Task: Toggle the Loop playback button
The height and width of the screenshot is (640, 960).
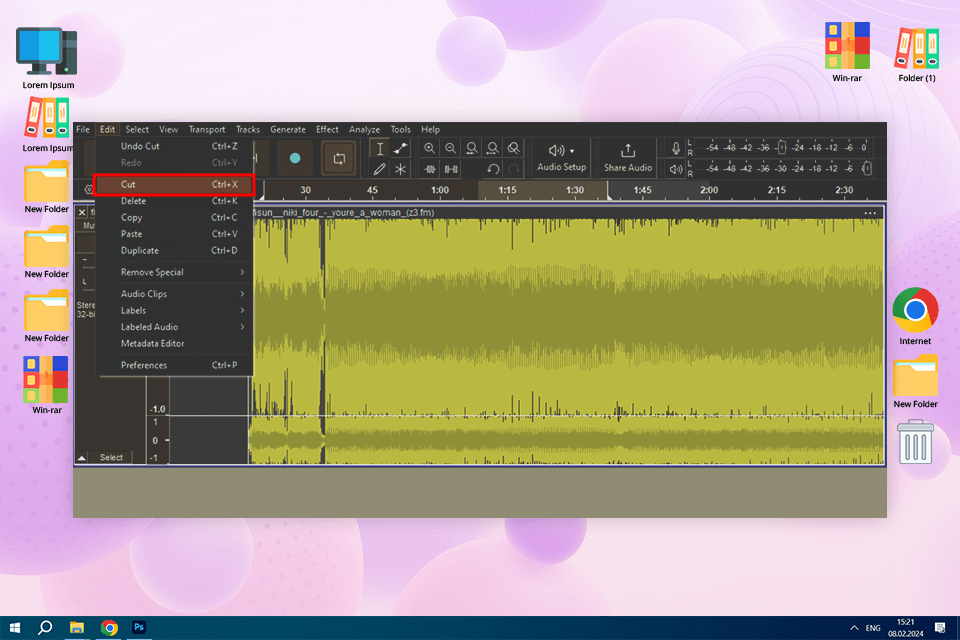Action: (339, 158)
